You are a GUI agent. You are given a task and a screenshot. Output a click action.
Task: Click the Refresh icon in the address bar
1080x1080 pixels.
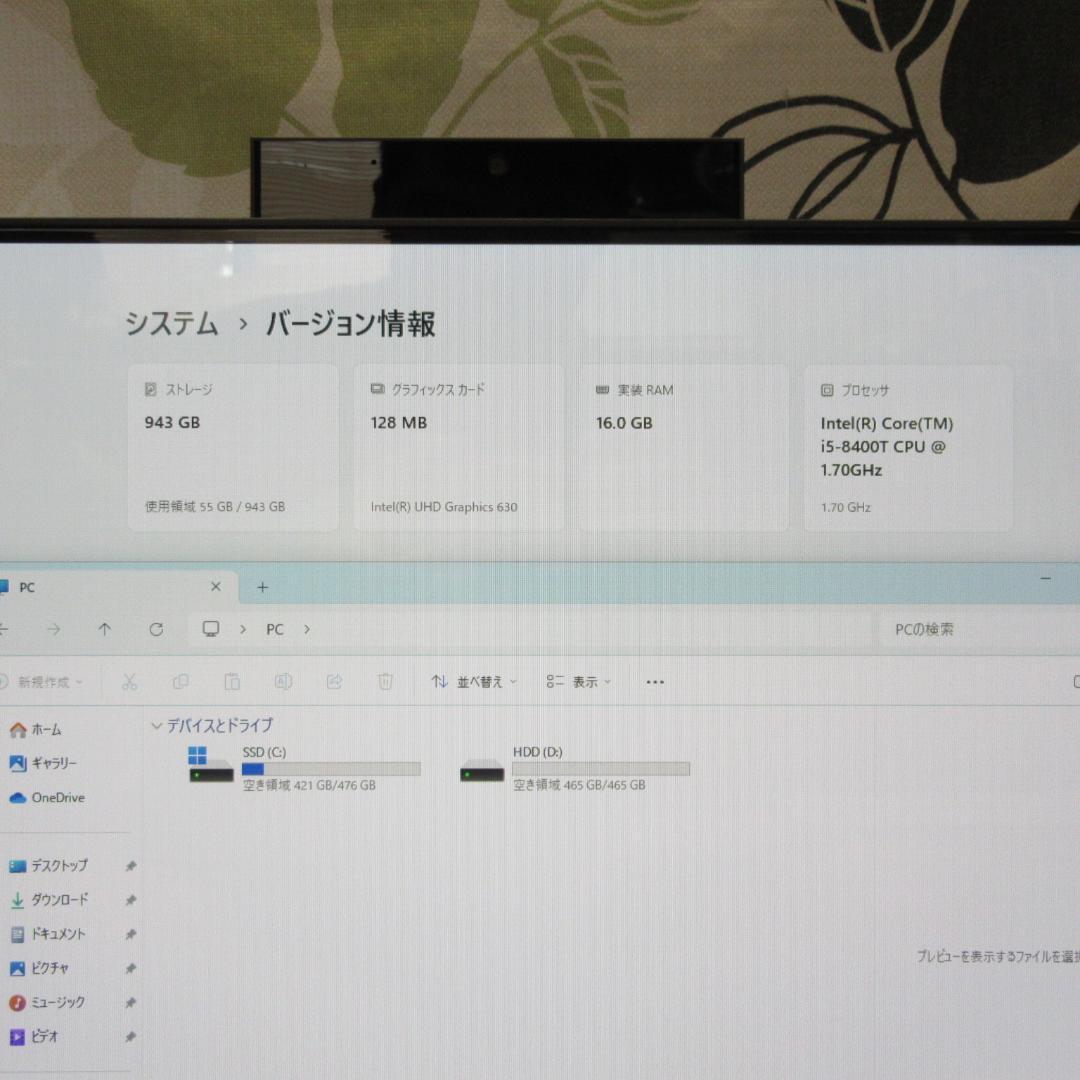pos(157,629)
